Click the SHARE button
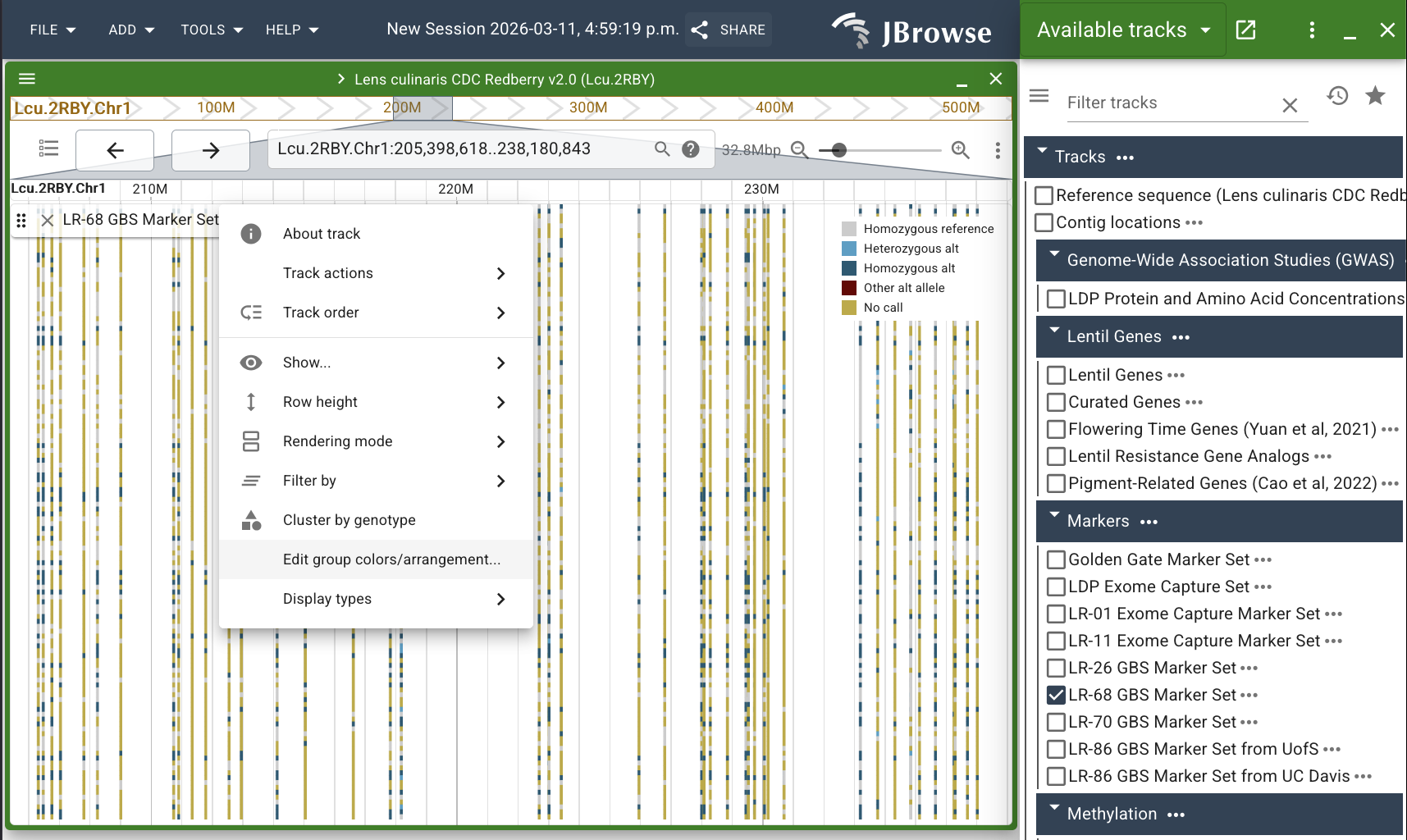Viewport: 1407px width, 840px height. tap(729, 30)
